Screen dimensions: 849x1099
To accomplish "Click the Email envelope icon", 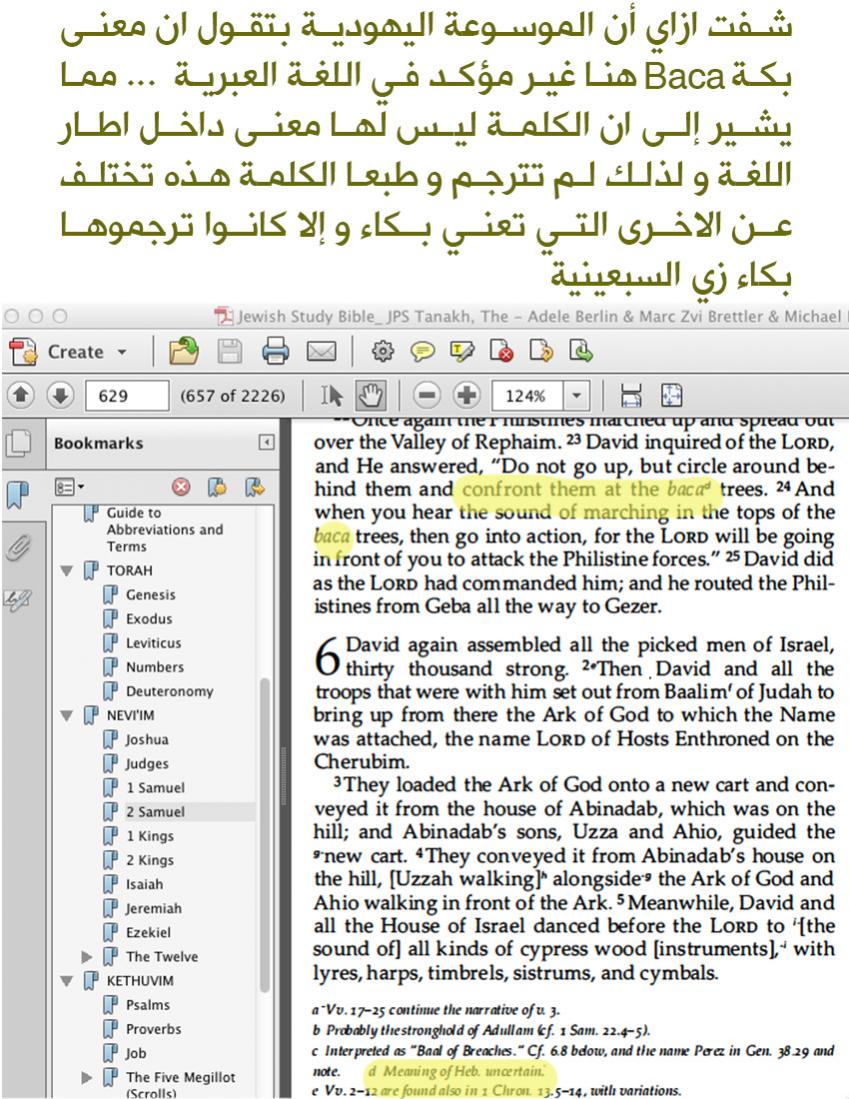I will [318, 351].
